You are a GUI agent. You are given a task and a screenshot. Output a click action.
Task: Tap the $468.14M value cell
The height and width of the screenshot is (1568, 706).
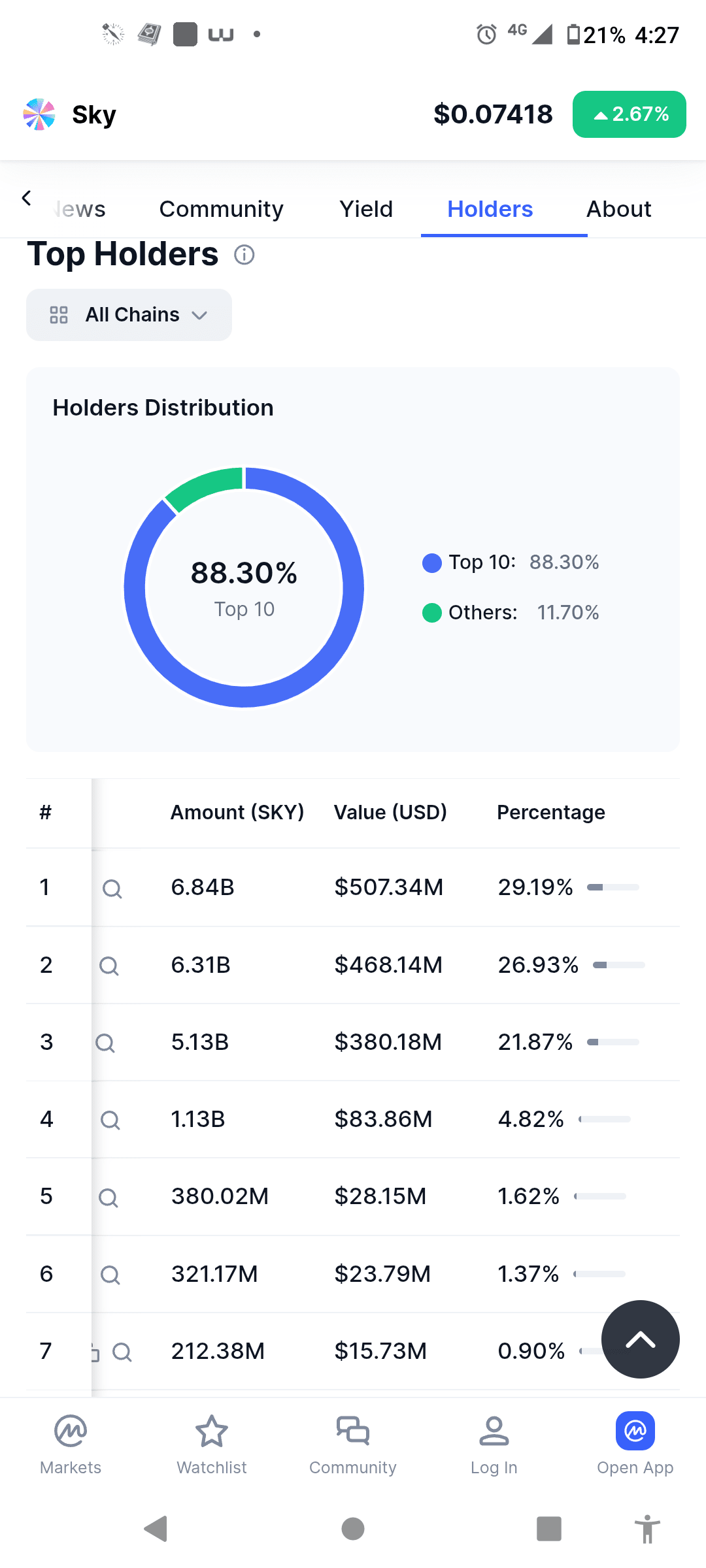388,965
